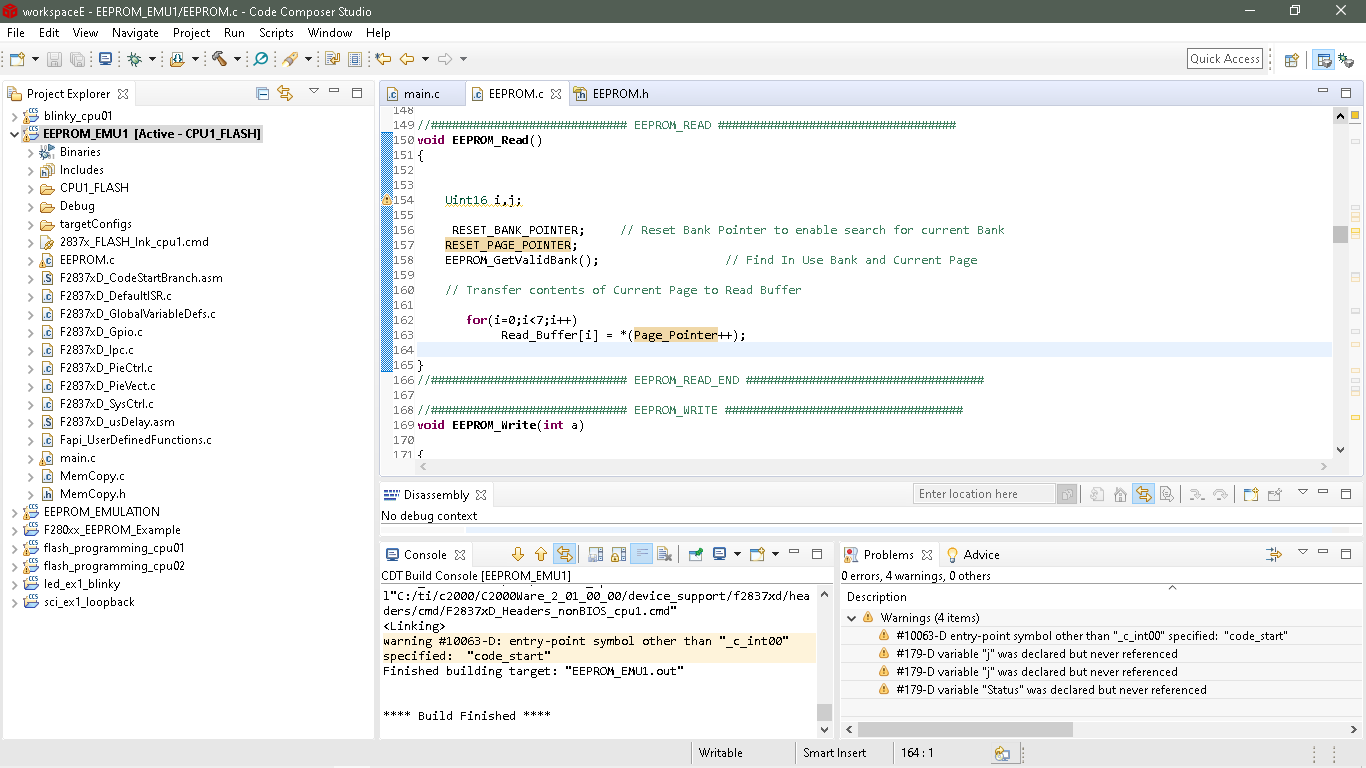The width and height of the screenshot is (1366, 768).
Task: Toggle Link with Editor in Project Explorer
Action: (x=283, y=92)
